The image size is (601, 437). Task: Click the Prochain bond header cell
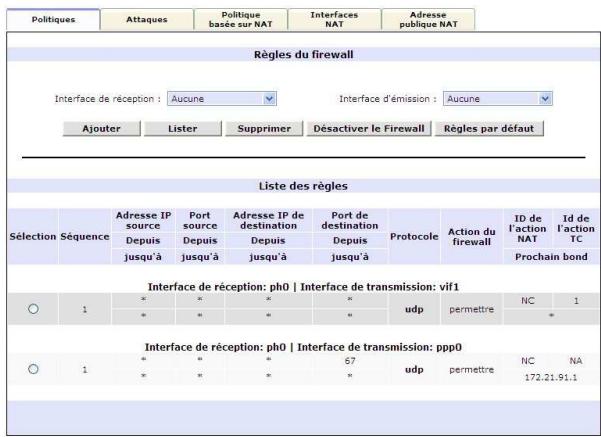551,257
